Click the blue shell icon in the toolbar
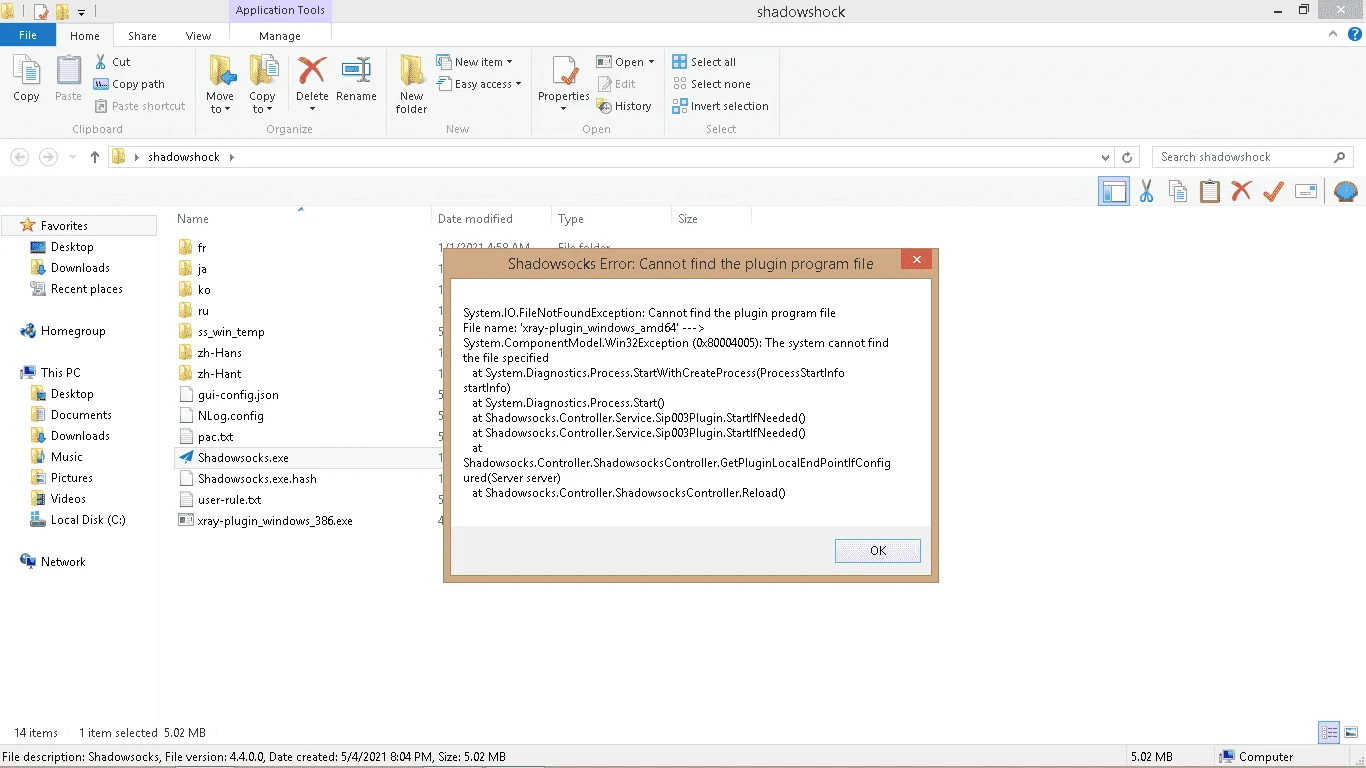Image resolution: width=1366 pixels, height=768 pixels. [x=1345, y=191]
